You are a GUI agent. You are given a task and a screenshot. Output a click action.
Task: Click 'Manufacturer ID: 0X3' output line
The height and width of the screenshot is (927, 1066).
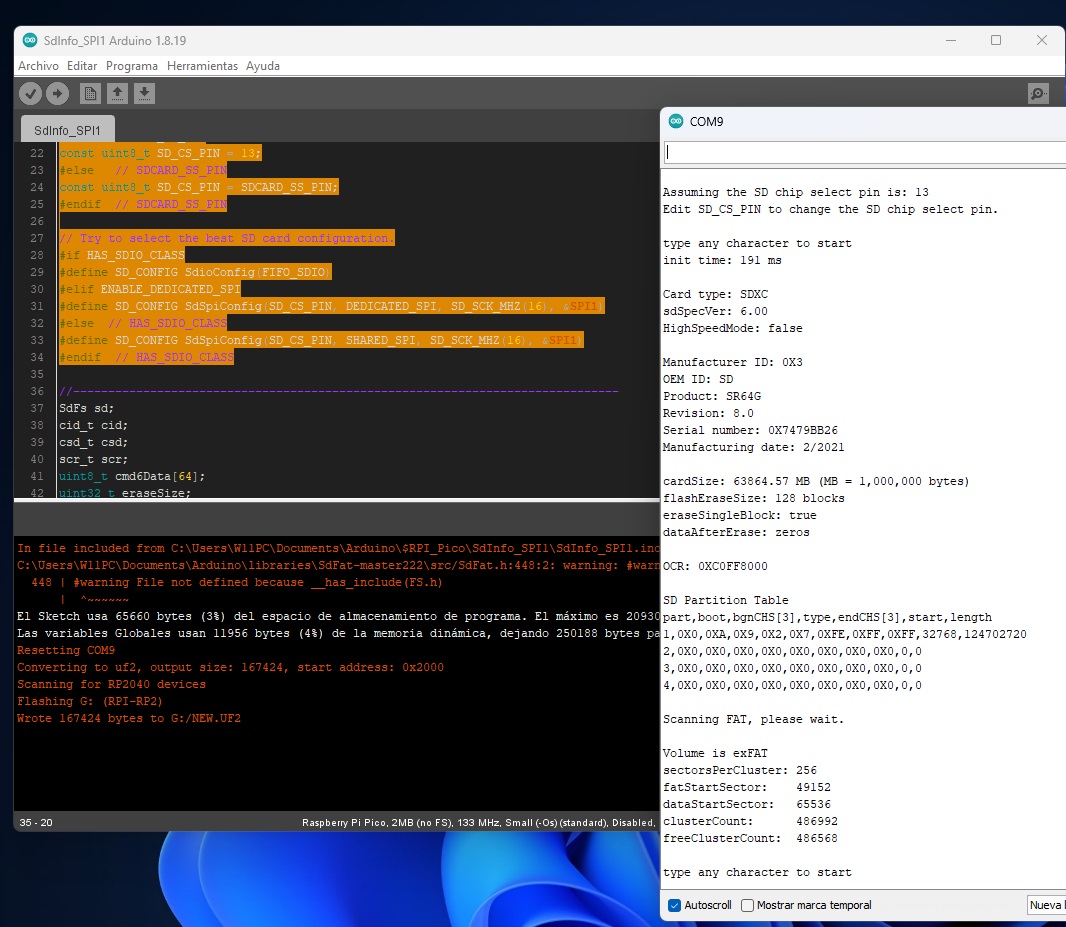coord(733,362)
